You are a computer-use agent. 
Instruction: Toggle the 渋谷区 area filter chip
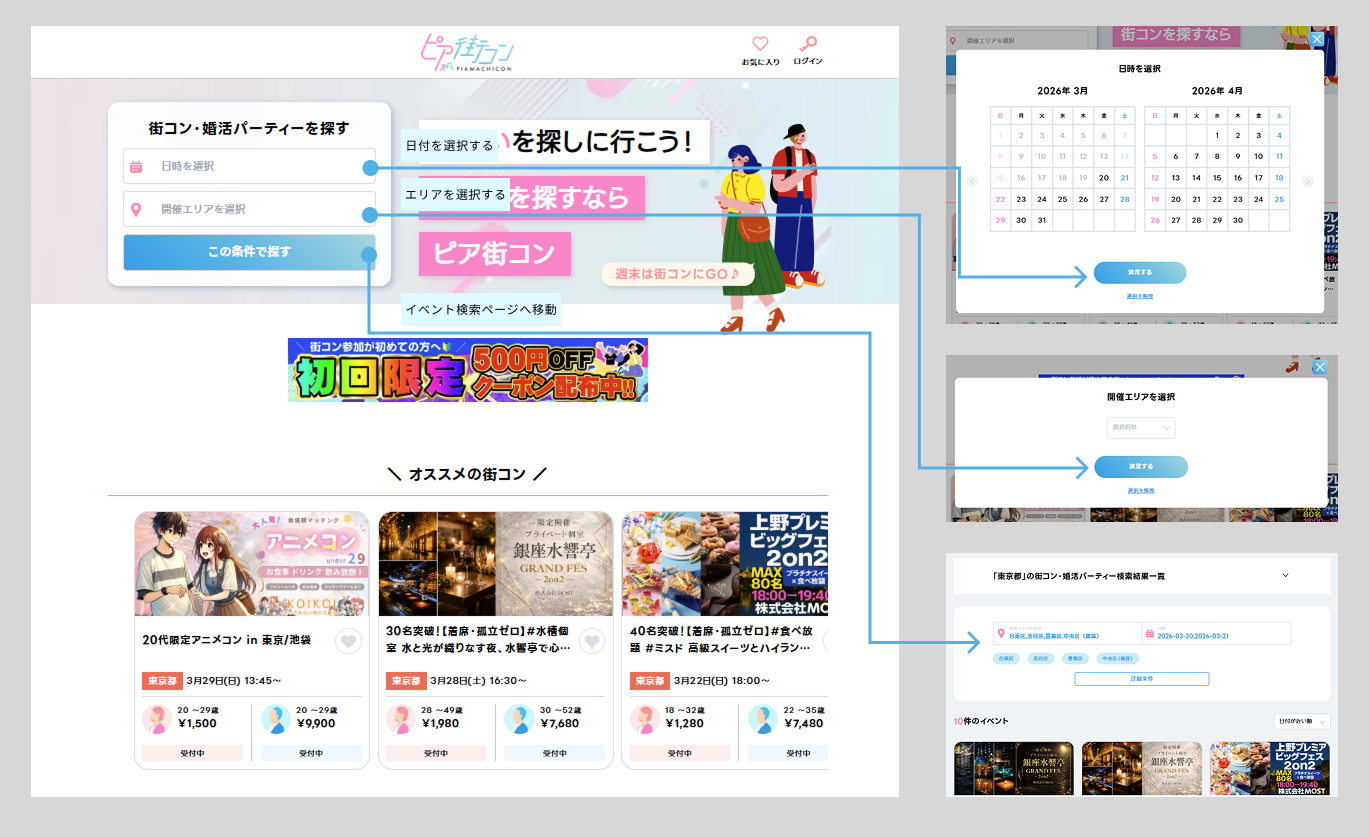pyautogui.click(x=1040, y=659)
